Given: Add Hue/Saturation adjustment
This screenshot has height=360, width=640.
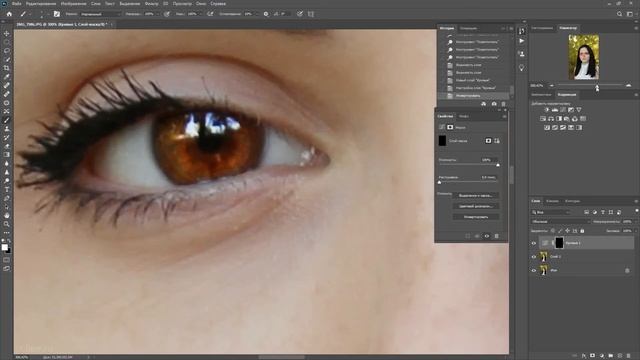Looking at the screenshot, I should [543, 119].
